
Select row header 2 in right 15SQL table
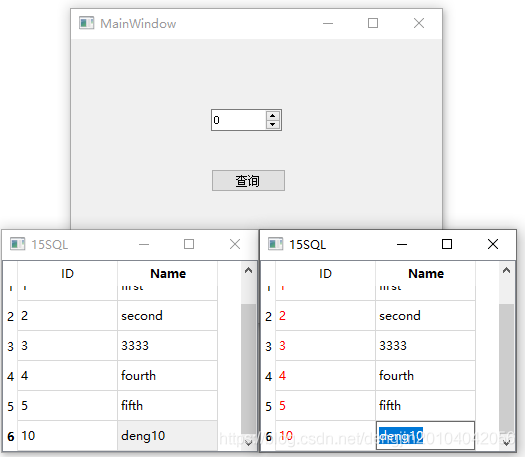click(268, 316)
